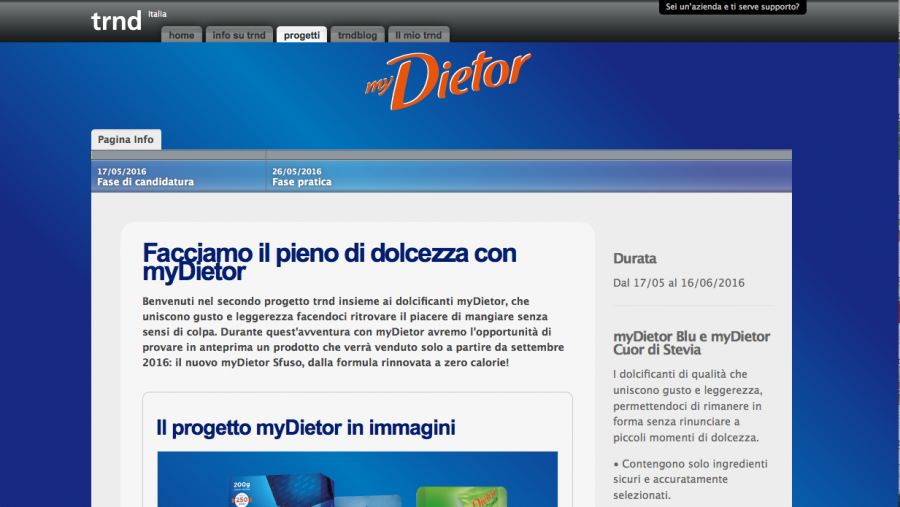
Task: Click the Fase pratica timeline phase
Action: (301, 182)
